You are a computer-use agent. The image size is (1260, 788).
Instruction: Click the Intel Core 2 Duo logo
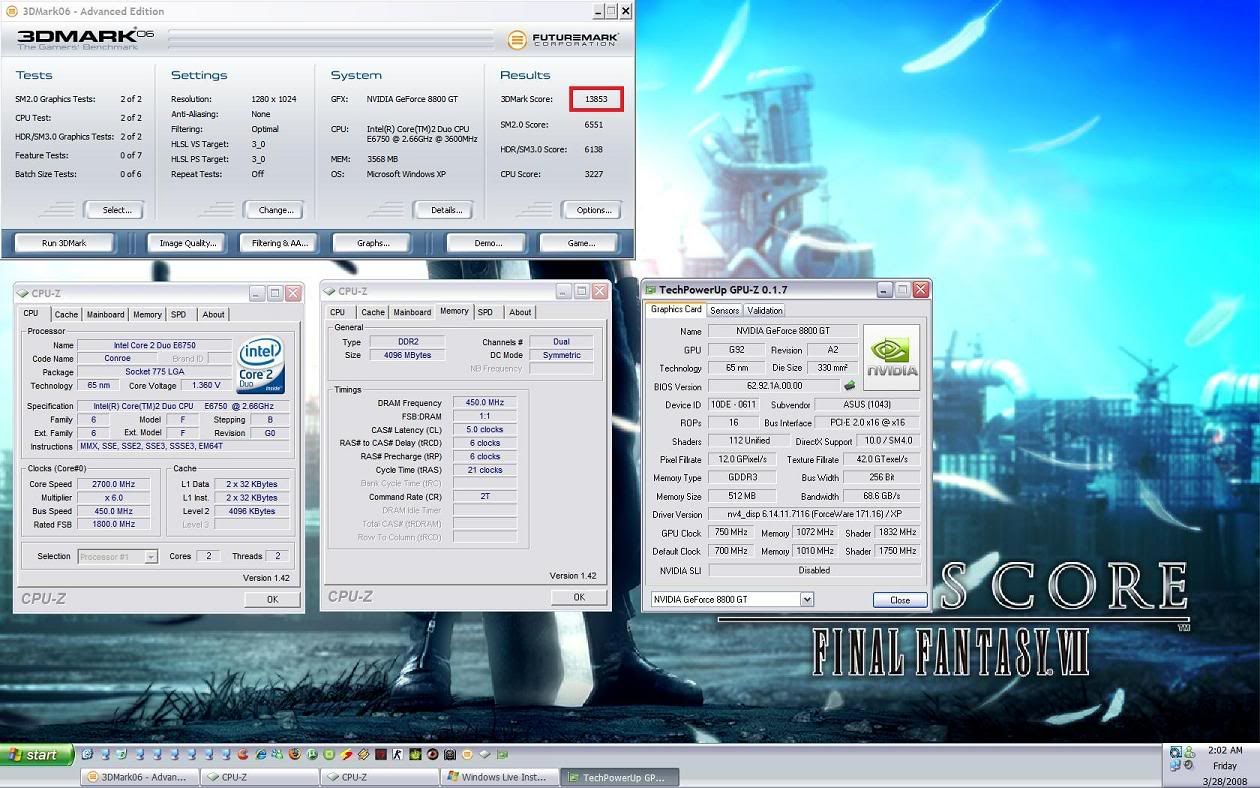coord(260,364)
